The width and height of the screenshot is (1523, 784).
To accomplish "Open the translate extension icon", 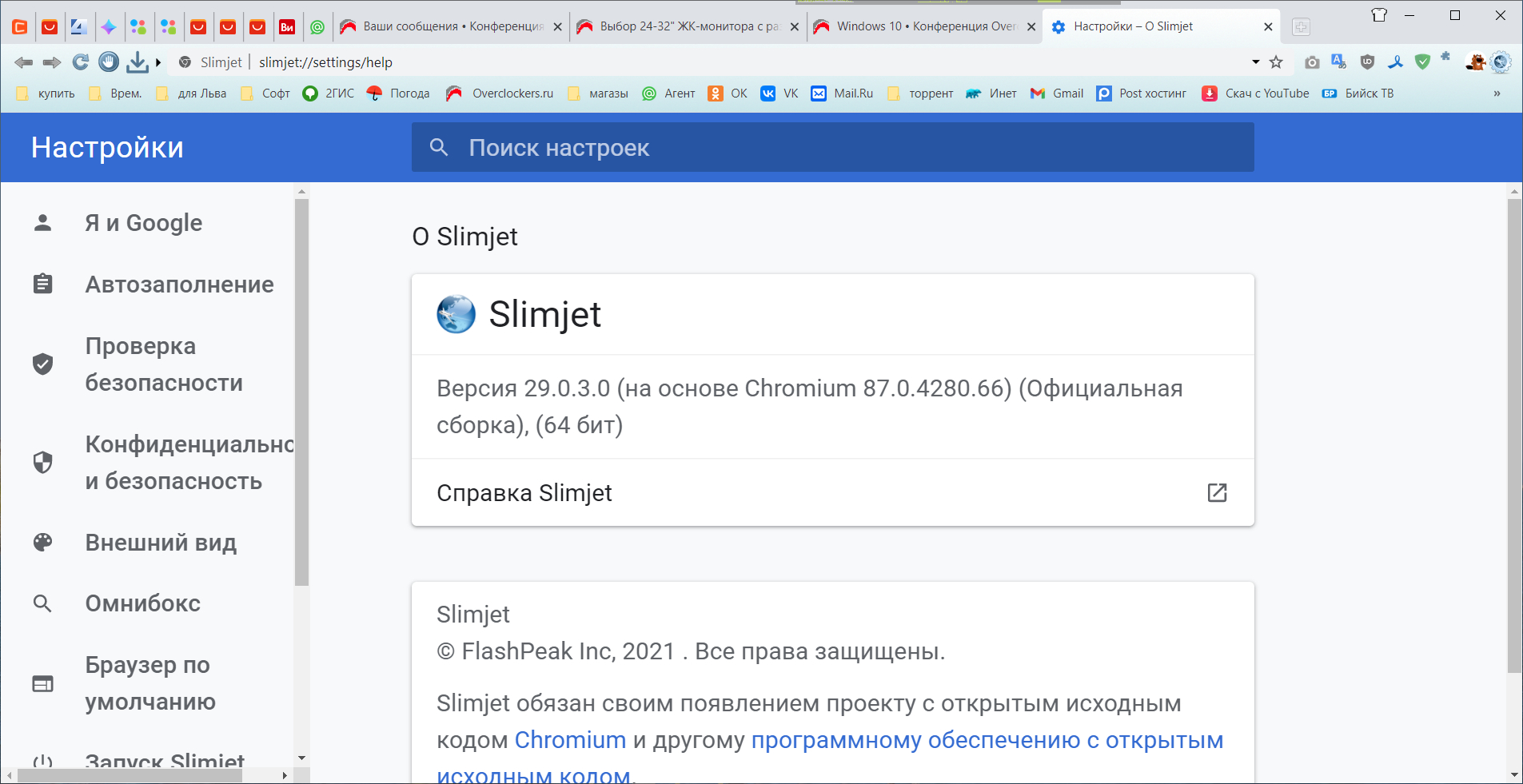I will (1339, 62).
